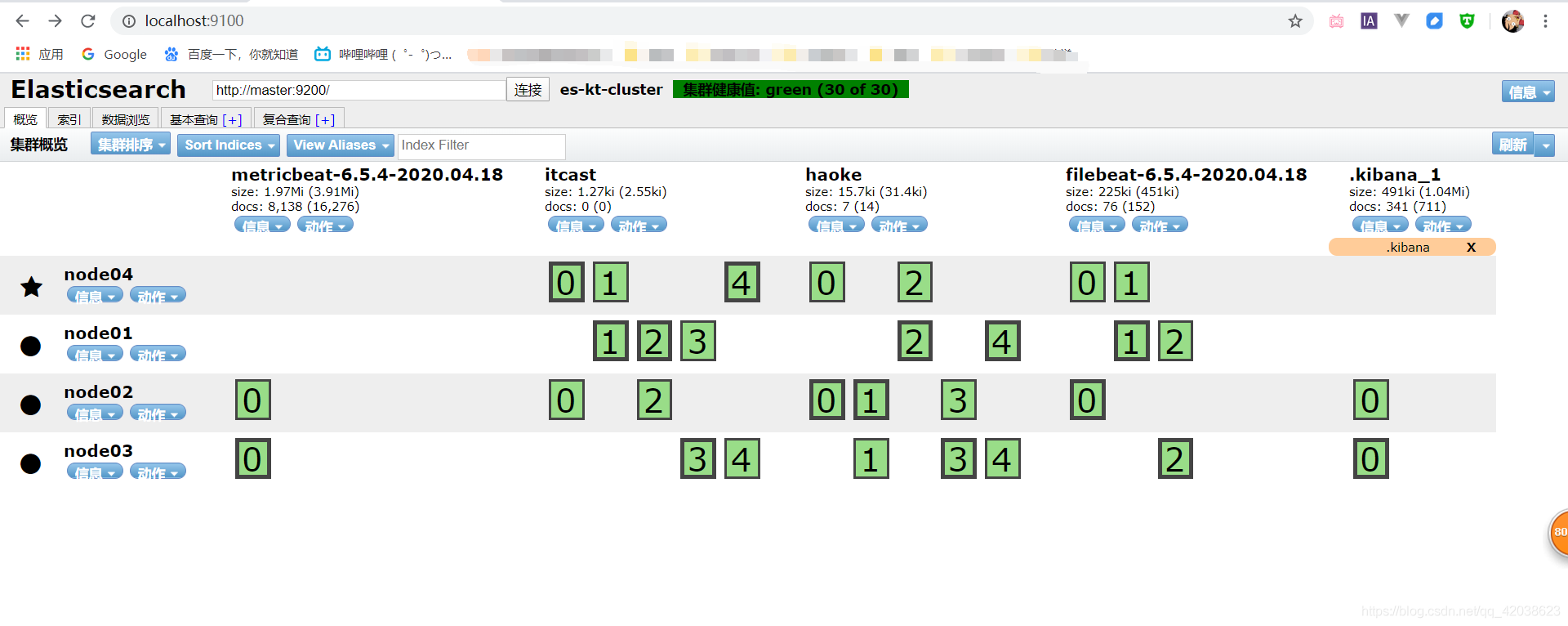
Task: Click the 刷新 refresh button
Action: pyautogui.click(x=1512, y=145)
